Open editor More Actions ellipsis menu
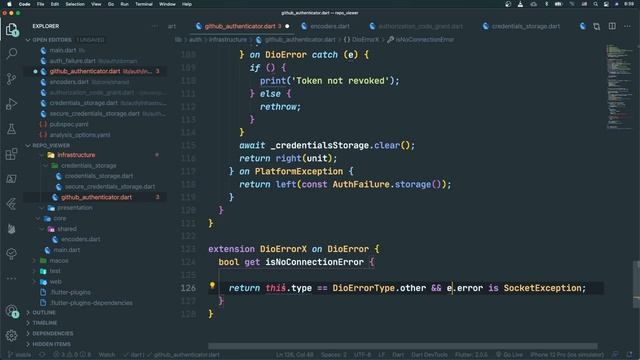640x360 pixels. click(627, 26)
